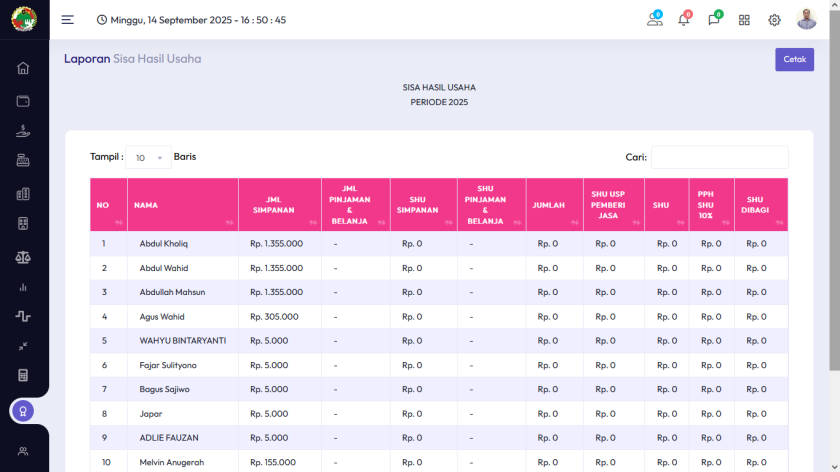Image resolution: width=840 pixels, height=472 pixels.
Task: Click the Cetak button
Action: [794, 59]
